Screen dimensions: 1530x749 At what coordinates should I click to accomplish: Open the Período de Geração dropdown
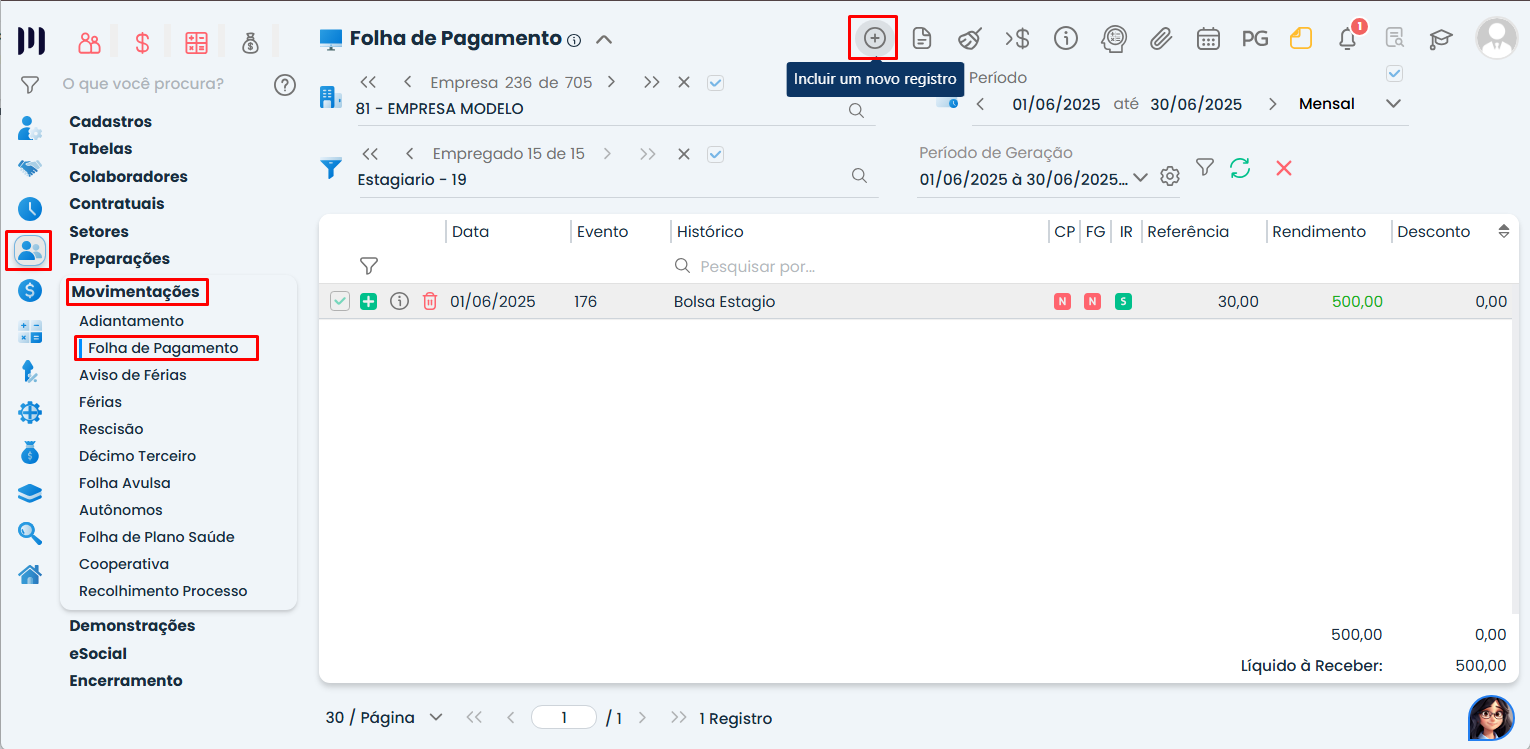(1140, 178)
